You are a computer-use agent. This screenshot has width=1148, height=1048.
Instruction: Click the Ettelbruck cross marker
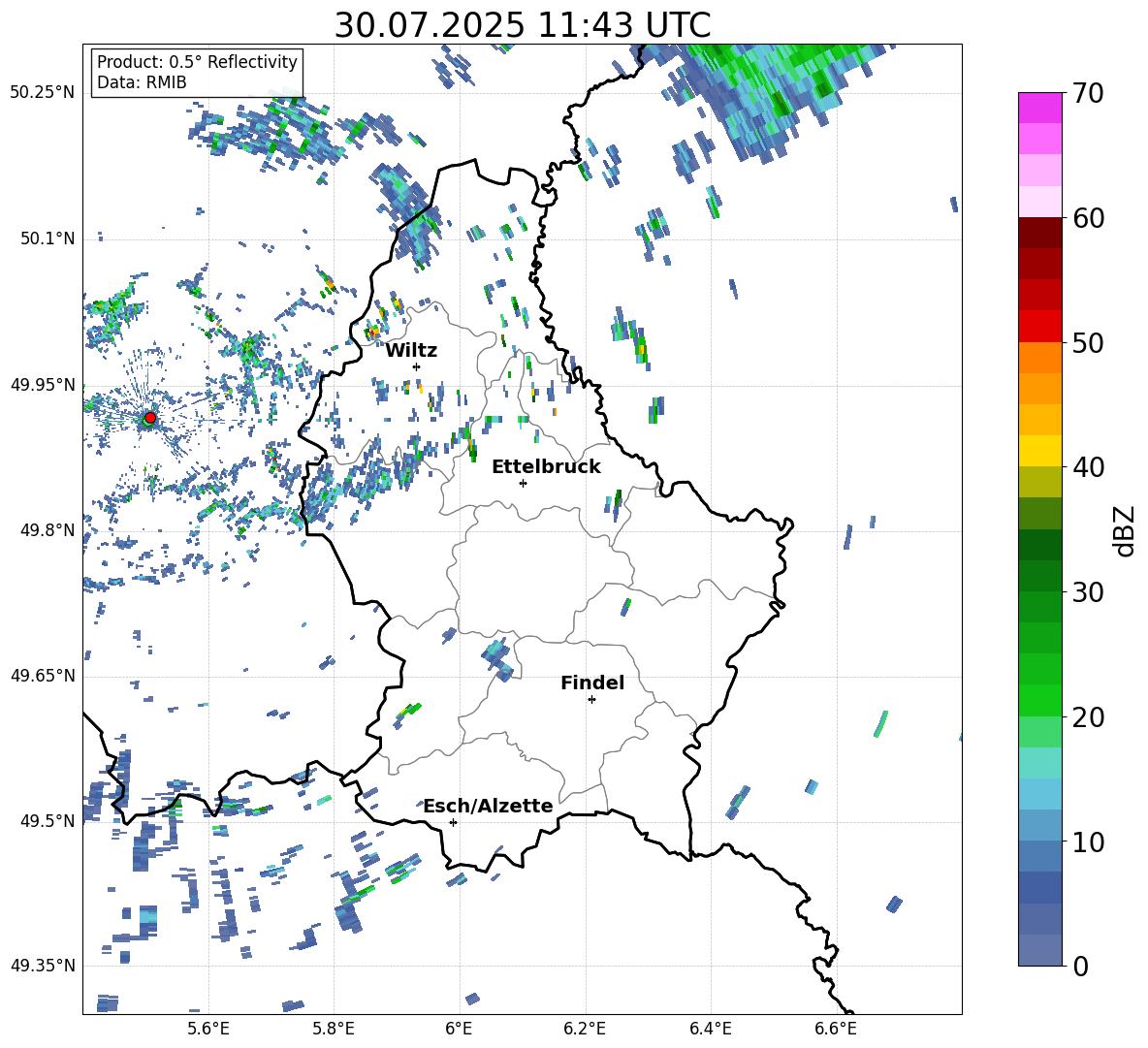pyautogui.click(x=523, y=483)
